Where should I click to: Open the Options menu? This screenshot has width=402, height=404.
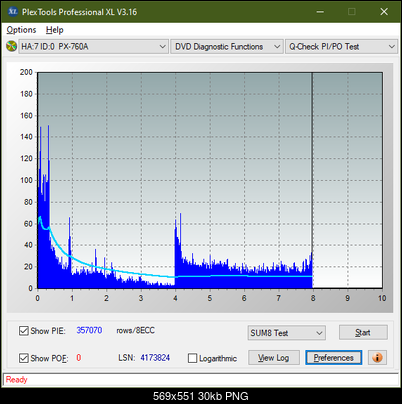[x=21, y=30]
